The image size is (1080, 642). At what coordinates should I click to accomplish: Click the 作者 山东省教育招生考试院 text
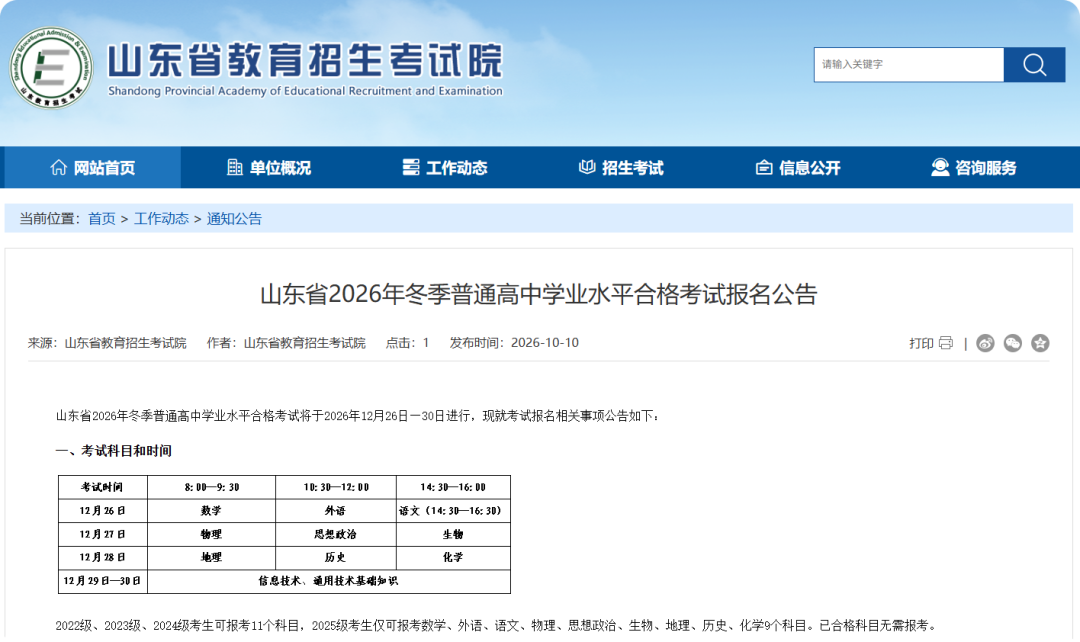(286, 343)
